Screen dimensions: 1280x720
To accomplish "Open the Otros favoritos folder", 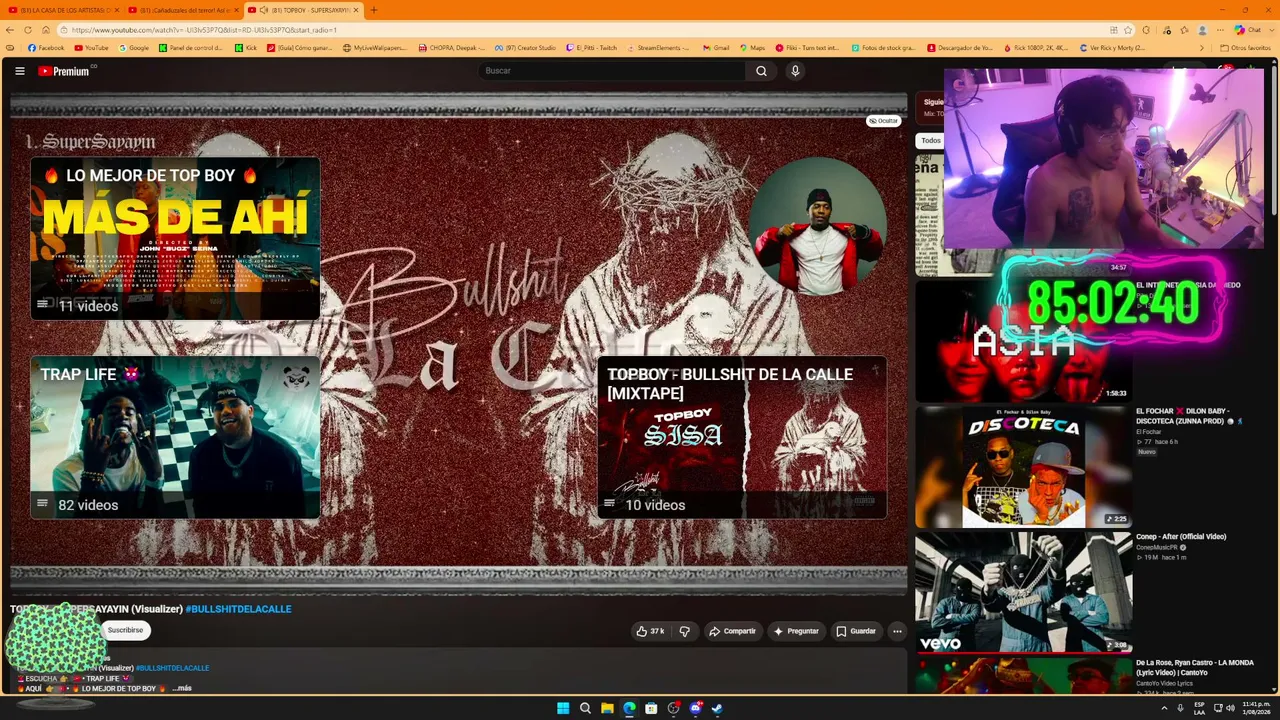I will (1245, 48).
